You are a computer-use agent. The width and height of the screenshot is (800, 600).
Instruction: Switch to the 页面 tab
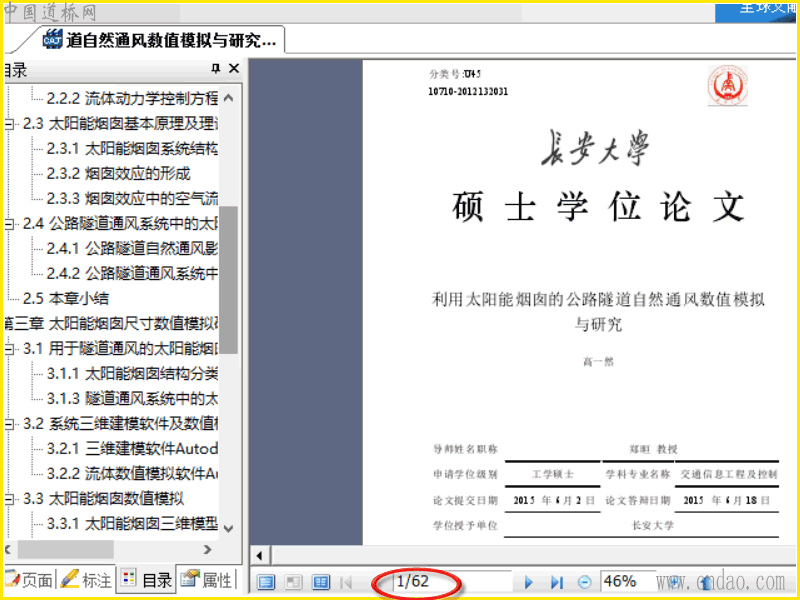click(29, 580)
